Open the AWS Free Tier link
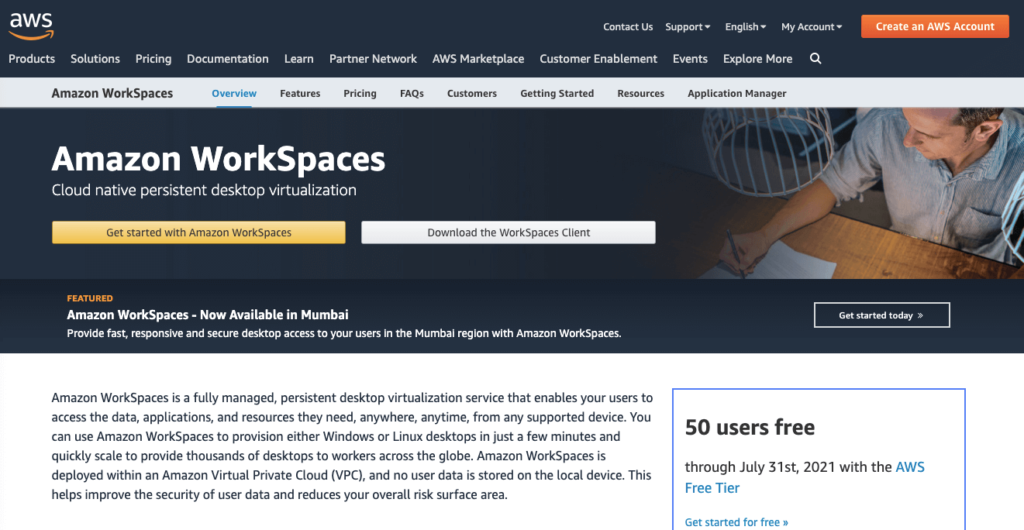Image resolution: width=1024 pixels, height=530 pixels. (x=805, y=477)
